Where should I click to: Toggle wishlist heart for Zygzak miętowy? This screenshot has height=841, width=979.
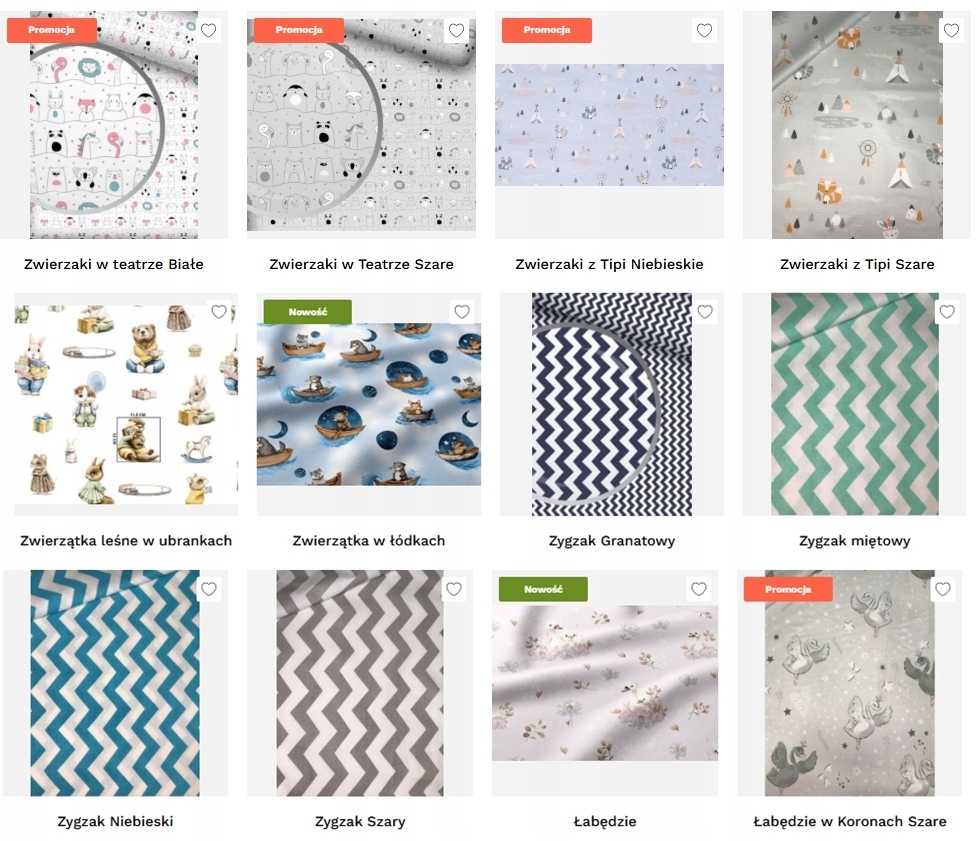(947, 312)
